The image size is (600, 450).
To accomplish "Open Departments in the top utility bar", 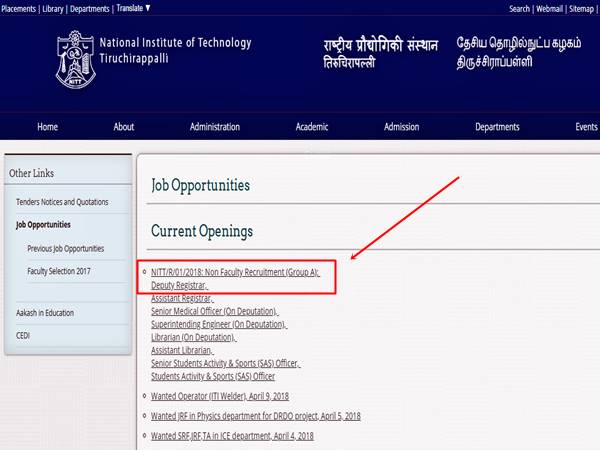I will point(90,9).
